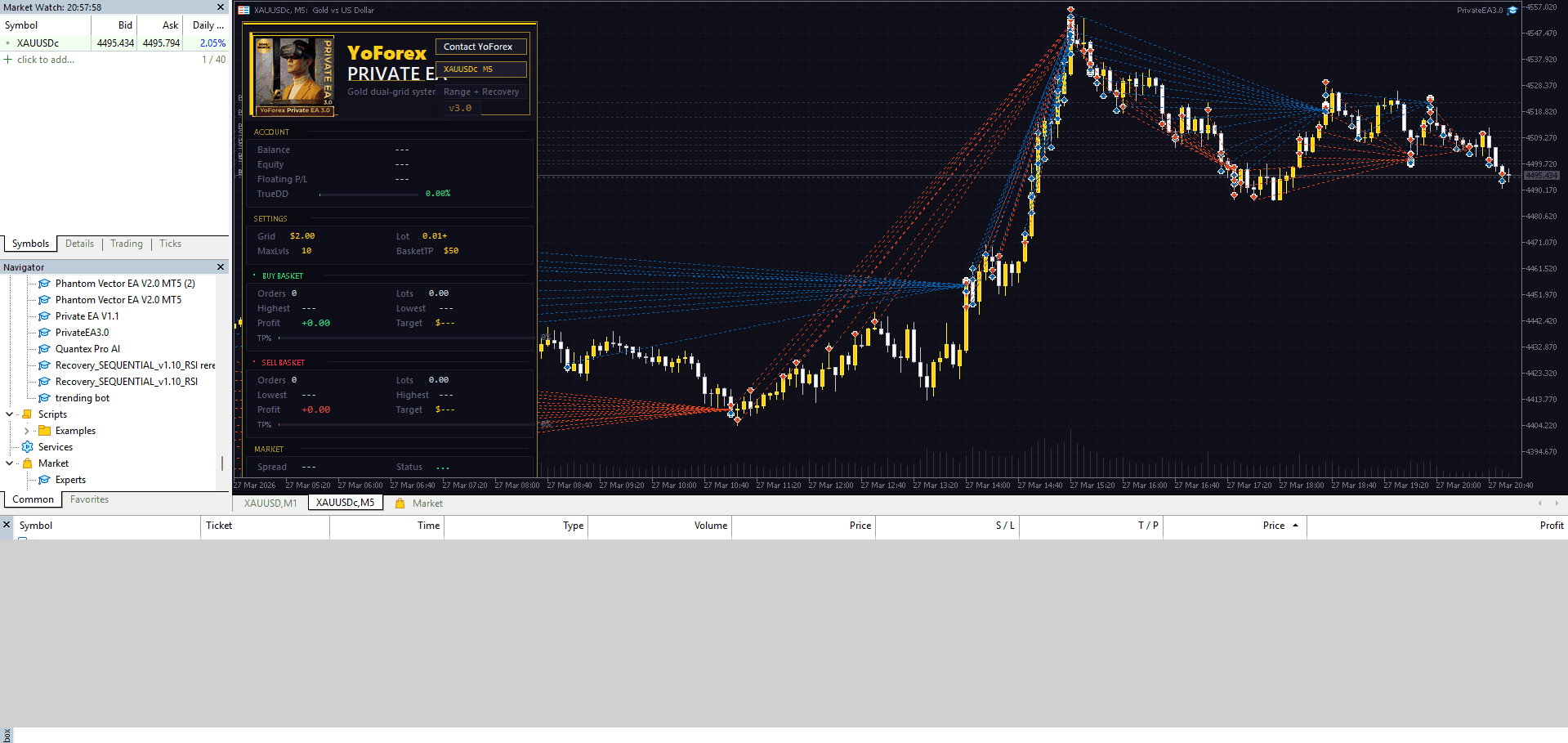Click the Examples folder icon
1568x743 pixels.
click(45, 431)
